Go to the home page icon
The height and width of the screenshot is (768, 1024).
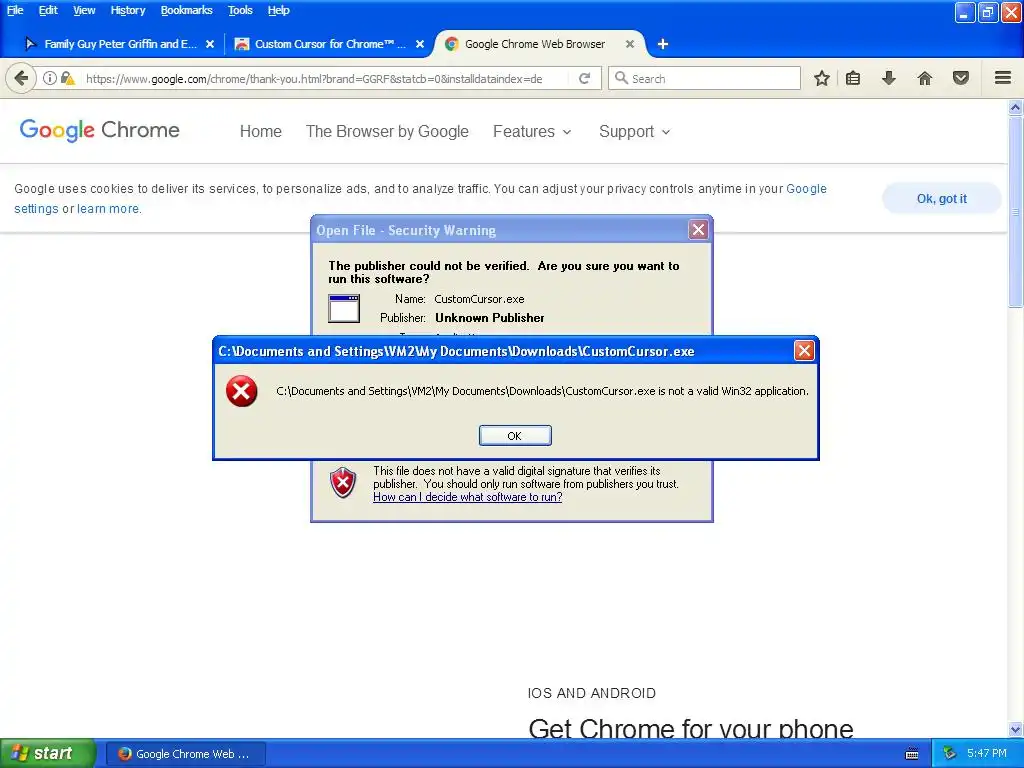(x=925, y=78)
